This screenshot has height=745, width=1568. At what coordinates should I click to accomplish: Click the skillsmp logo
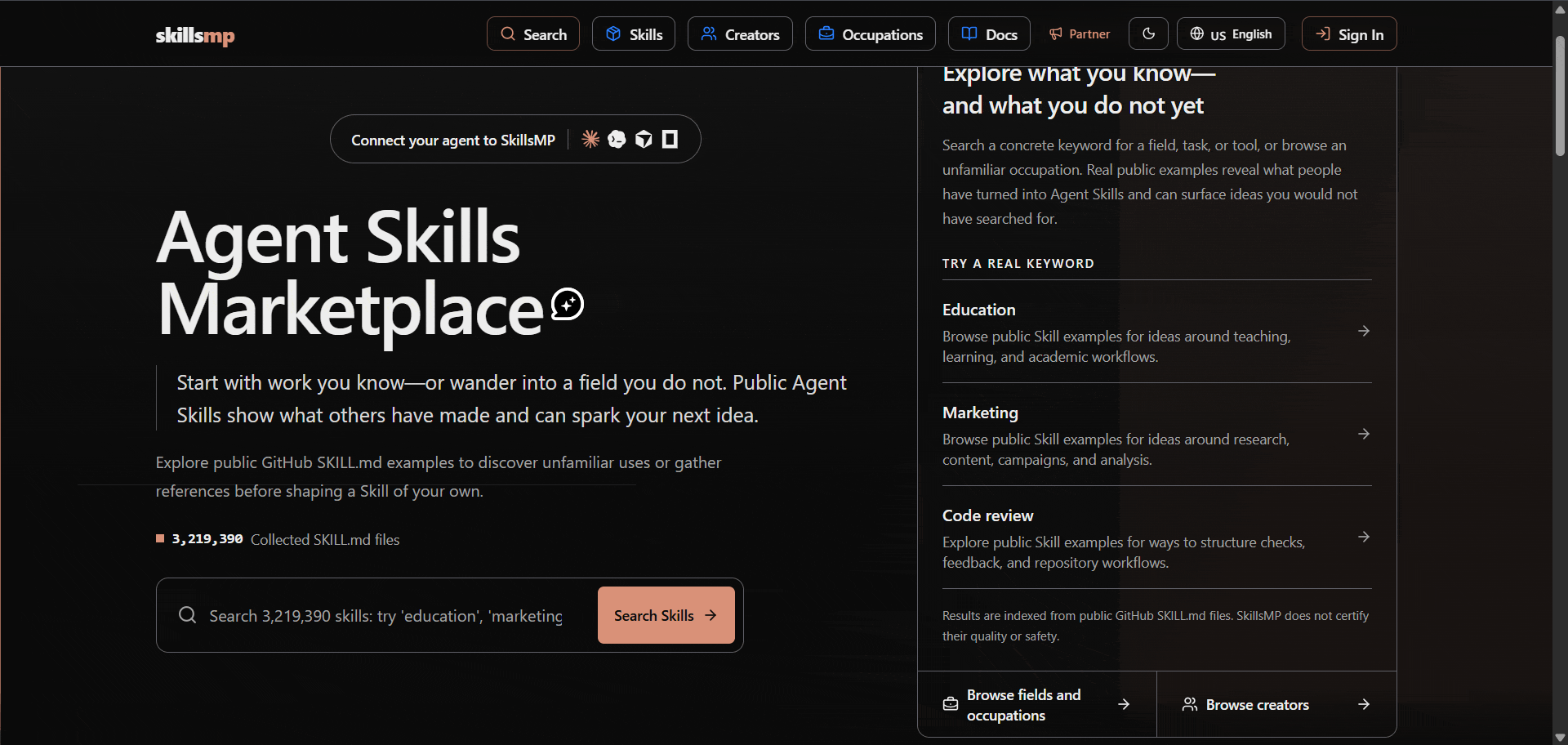[195, 35]
